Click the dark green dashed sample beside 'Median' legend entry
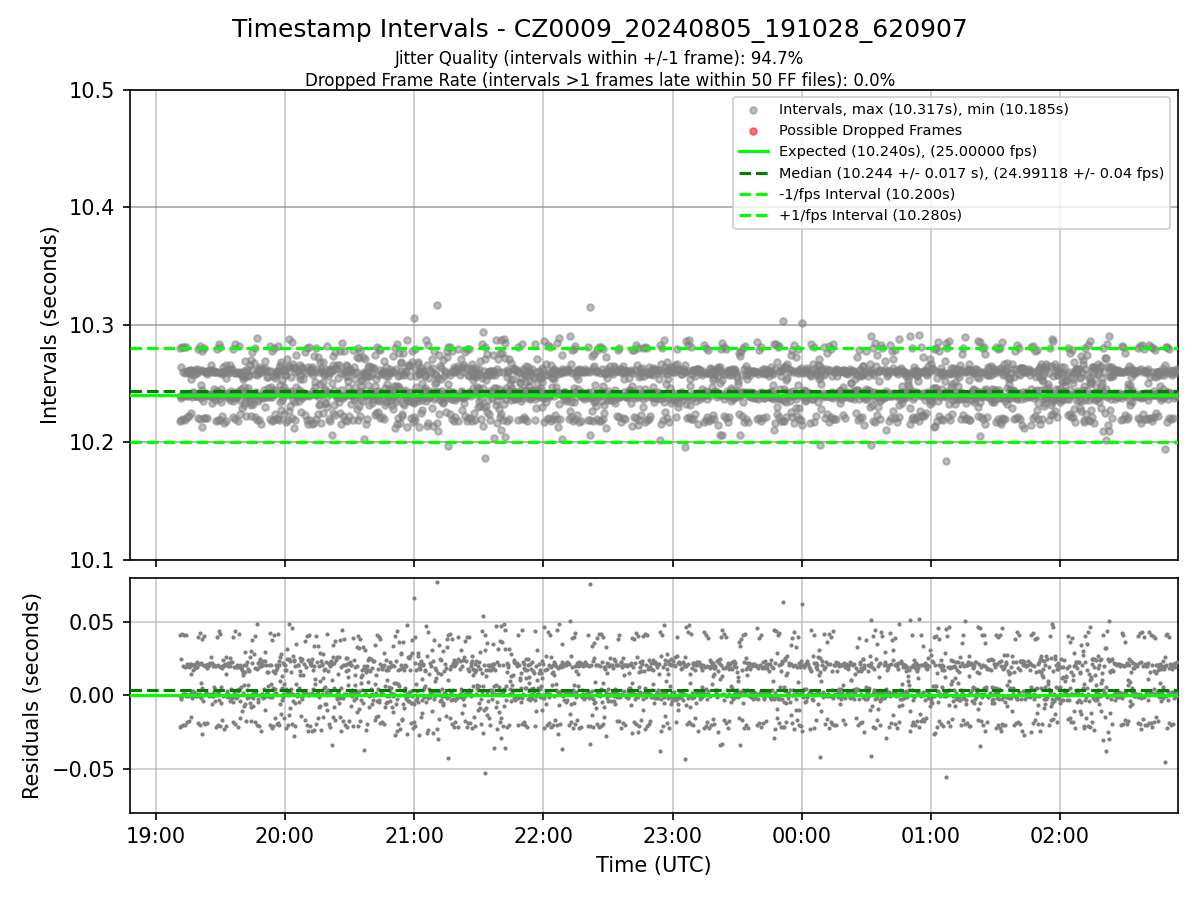This screenshot has height=900, width=1200. point(754,173)
